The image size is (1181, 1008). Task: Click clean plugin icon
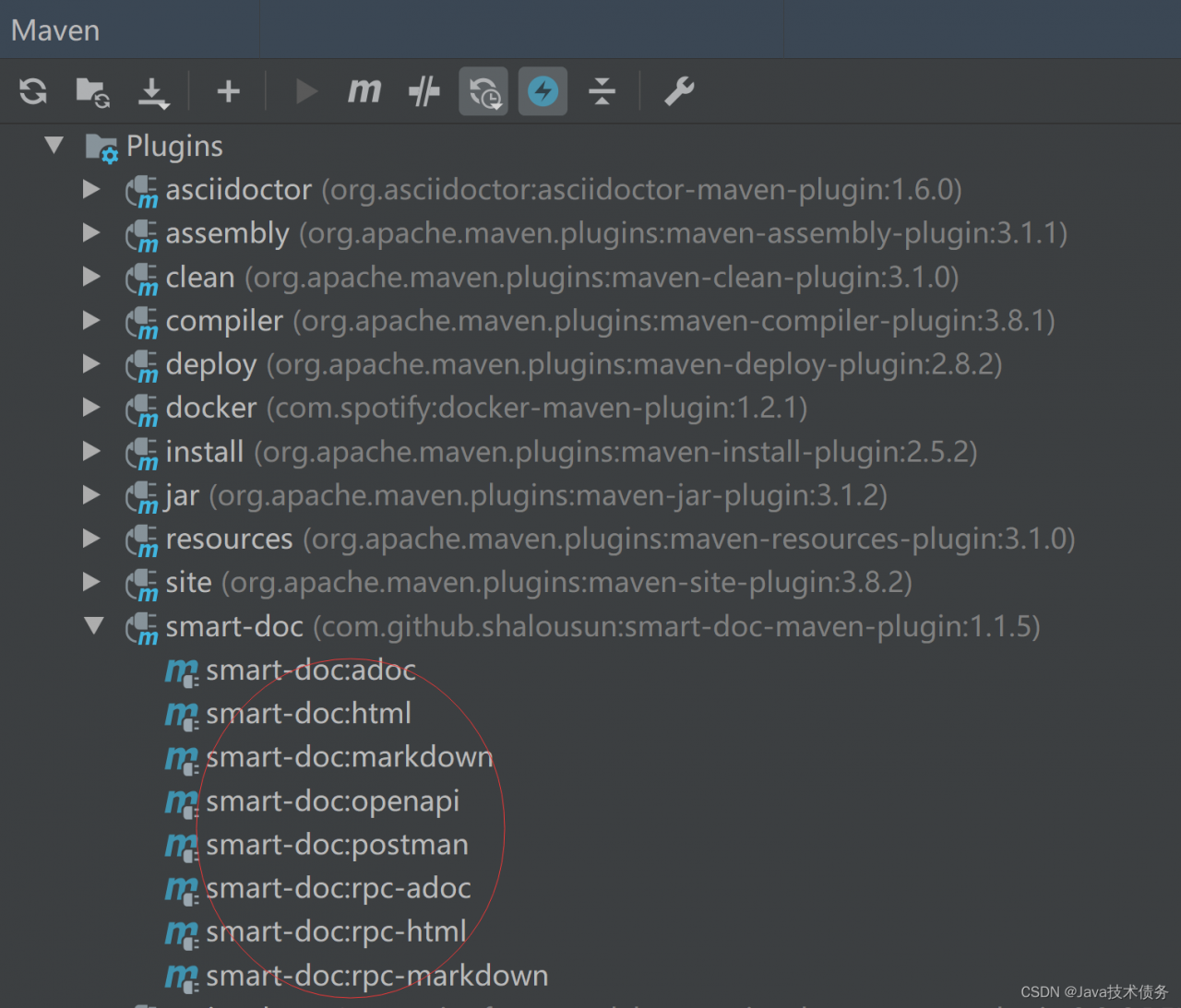(141, 279)
